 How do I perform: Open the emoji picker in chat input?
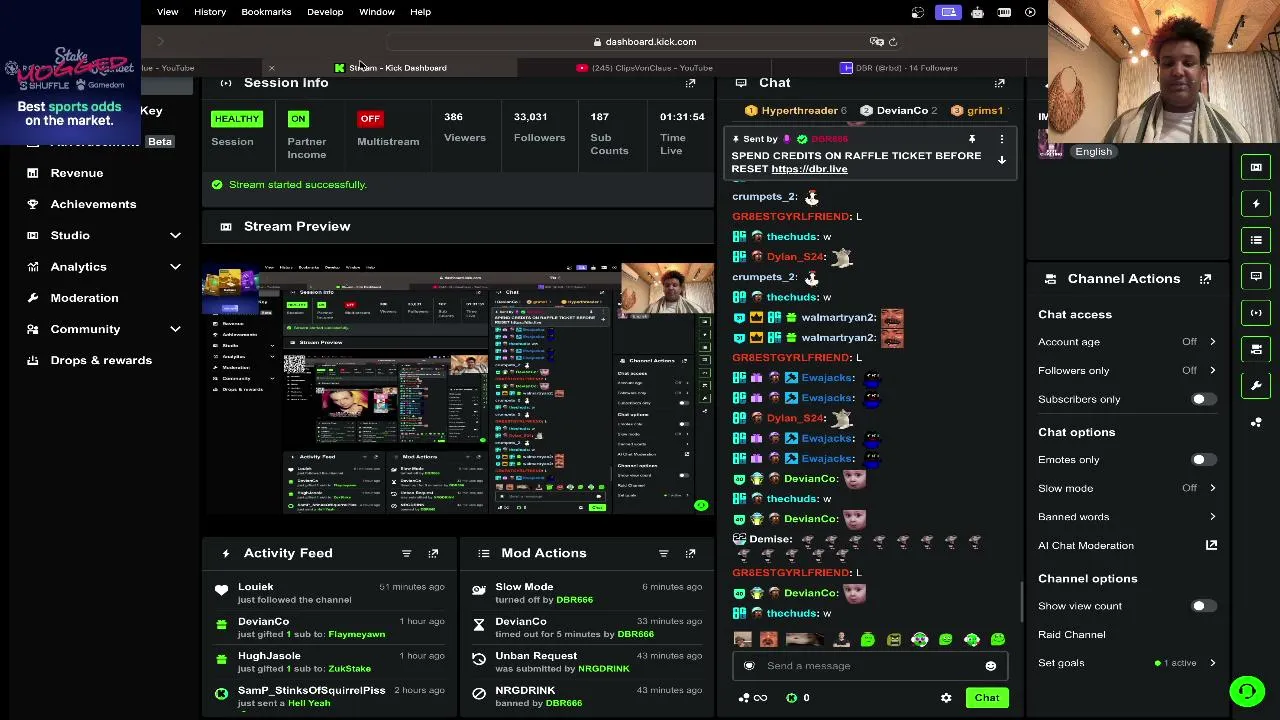click(x=990, y=666)
